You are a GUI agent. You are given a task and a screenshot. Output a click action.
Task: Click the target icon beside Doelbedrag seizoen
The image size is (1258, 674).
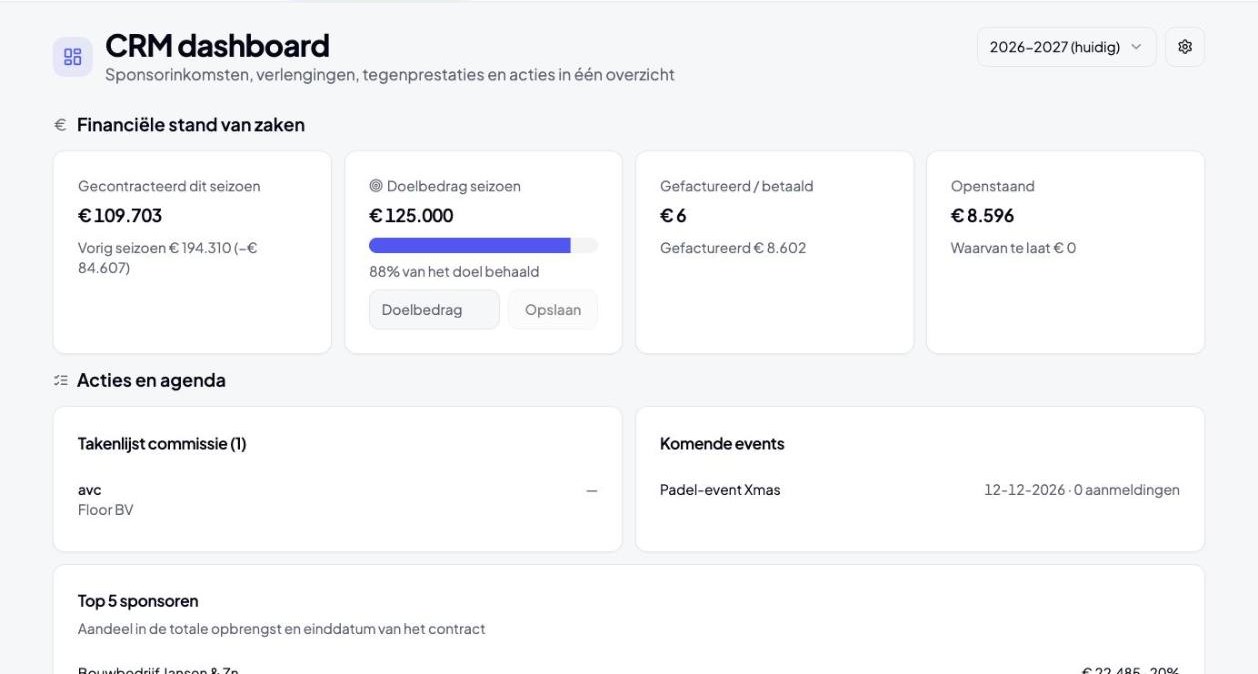pyautogui.click(x=376, y=186)
